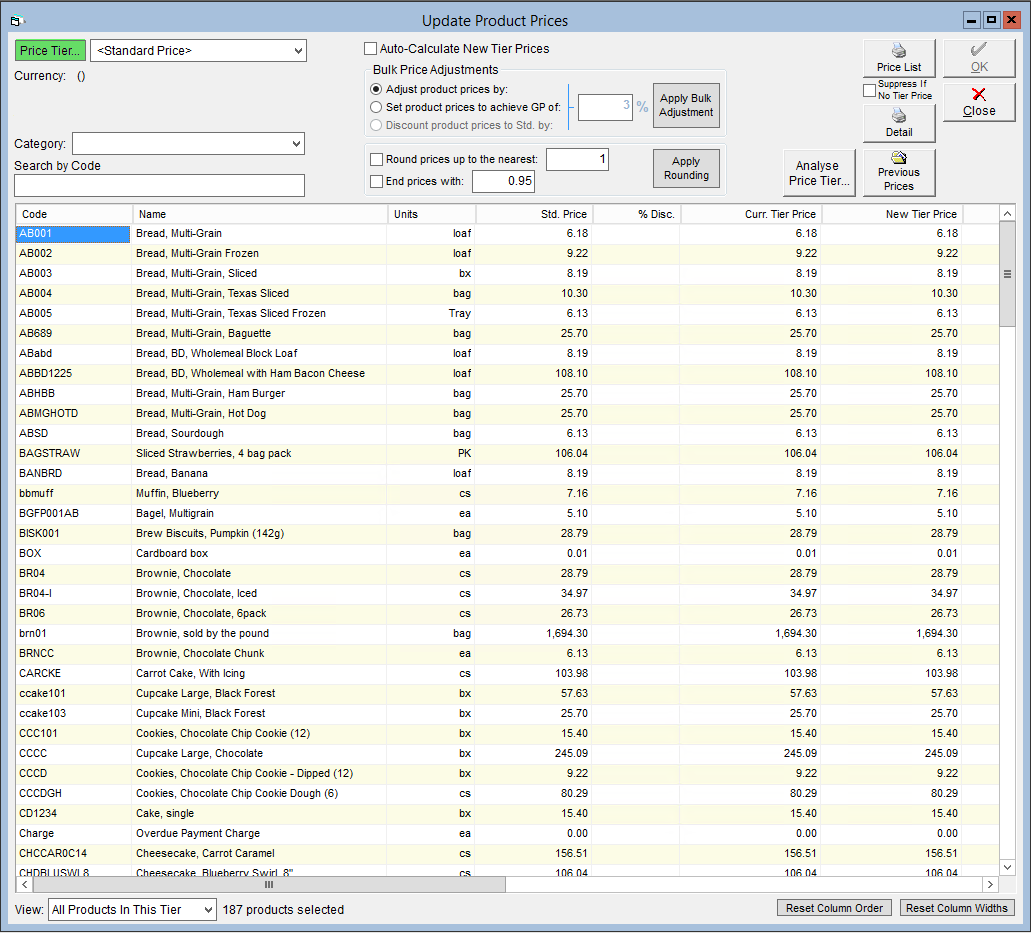Click the scroll right arrow of the list

pyautogui.click(x=990, y=885)
